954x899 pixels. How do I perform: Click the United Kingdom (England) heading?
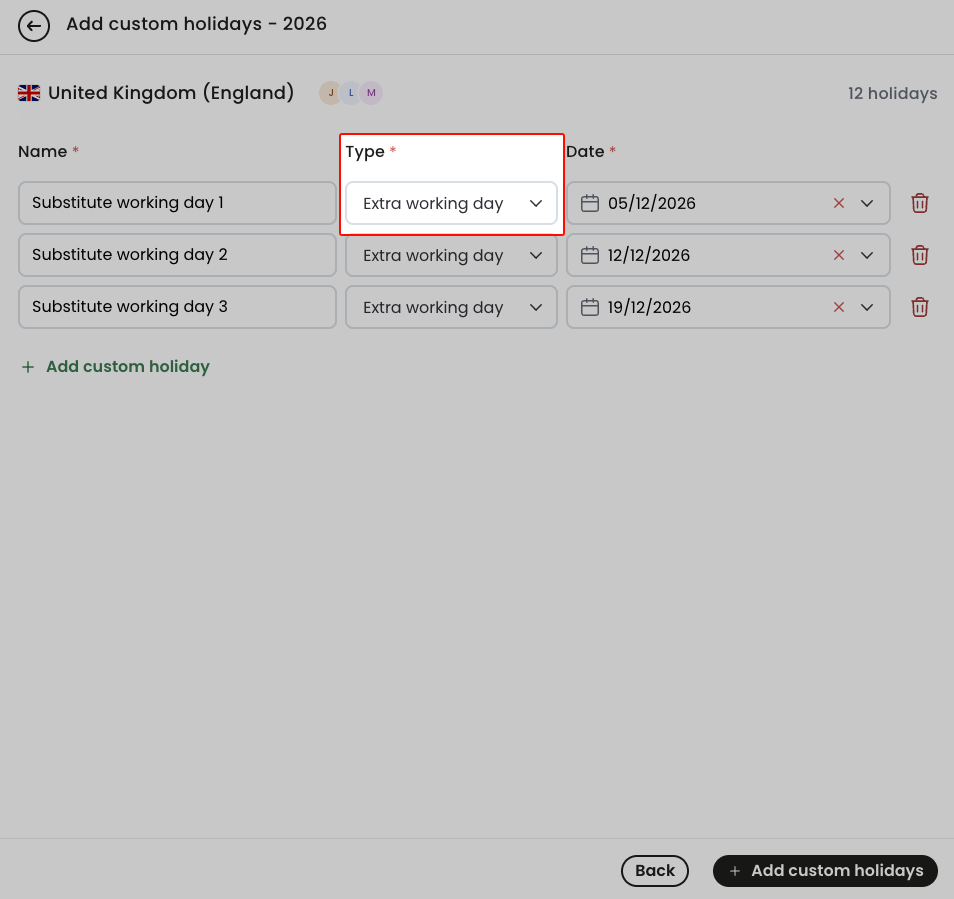pyautogui.click(x=171, y=93)
